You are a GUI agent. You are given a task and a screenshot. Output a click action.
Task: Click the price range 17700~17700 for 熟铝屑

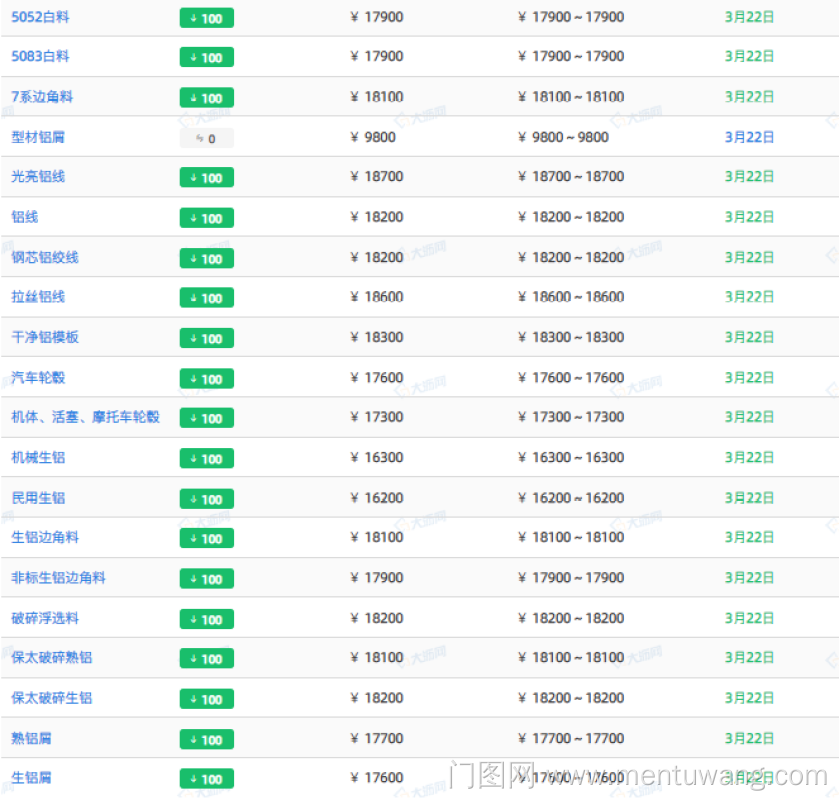click(571, 739)
